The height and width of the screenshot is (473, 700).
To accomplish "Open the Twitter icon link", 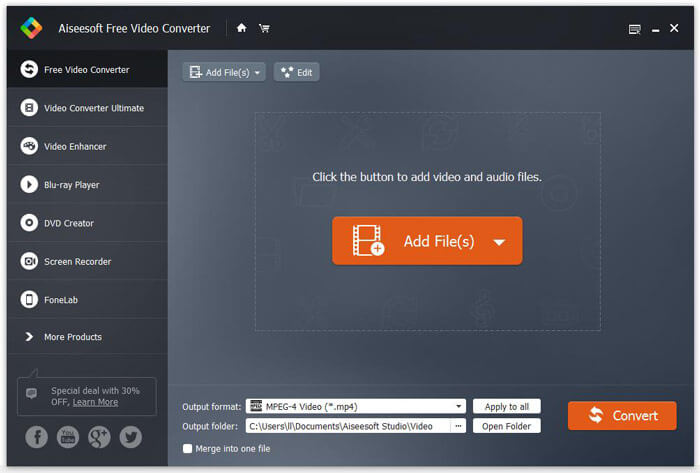I will point(131,436).
